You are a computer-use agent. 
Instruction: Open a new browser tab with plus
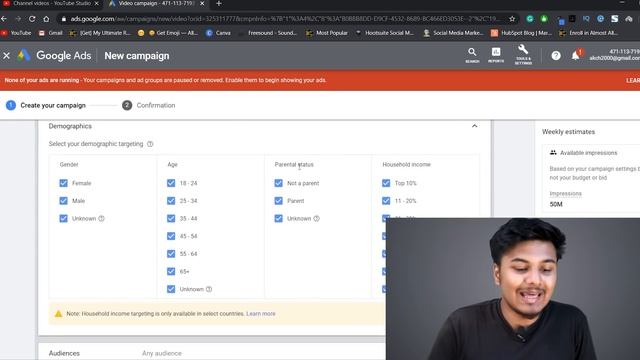(x=219, y=4)
